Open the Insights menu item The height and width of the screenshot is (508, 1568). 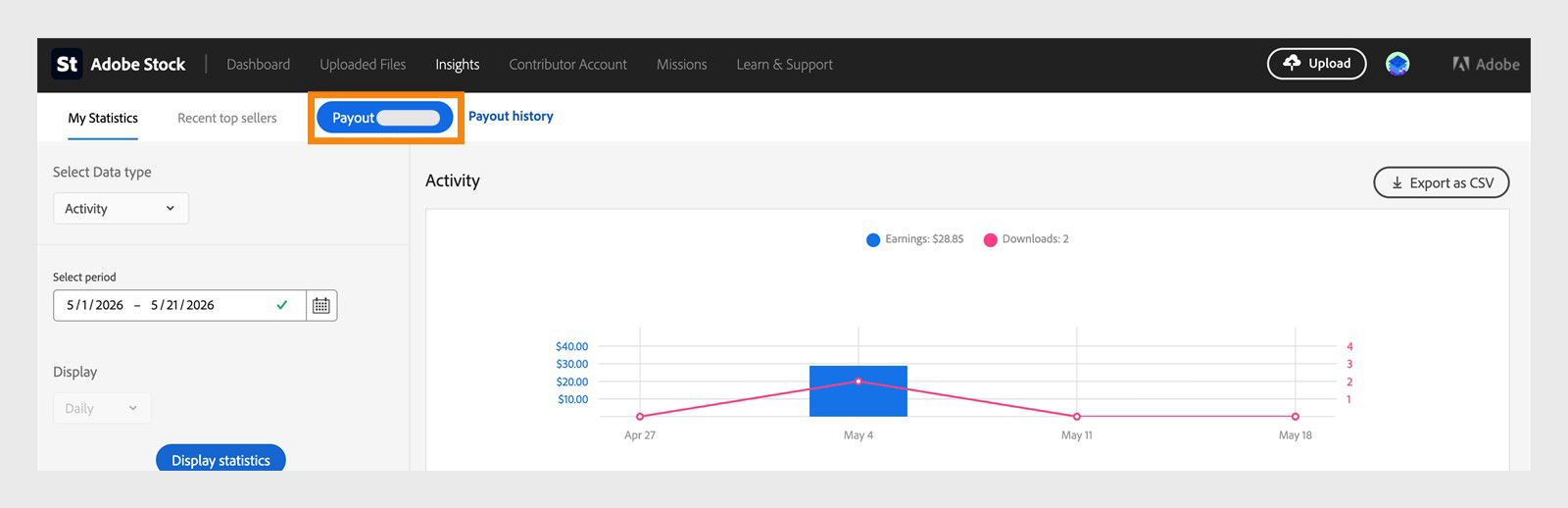[x=458, y=65]
